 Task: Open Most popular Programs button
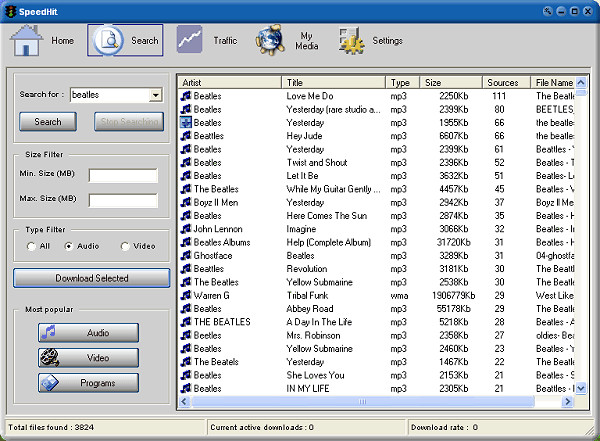point(88,383)
